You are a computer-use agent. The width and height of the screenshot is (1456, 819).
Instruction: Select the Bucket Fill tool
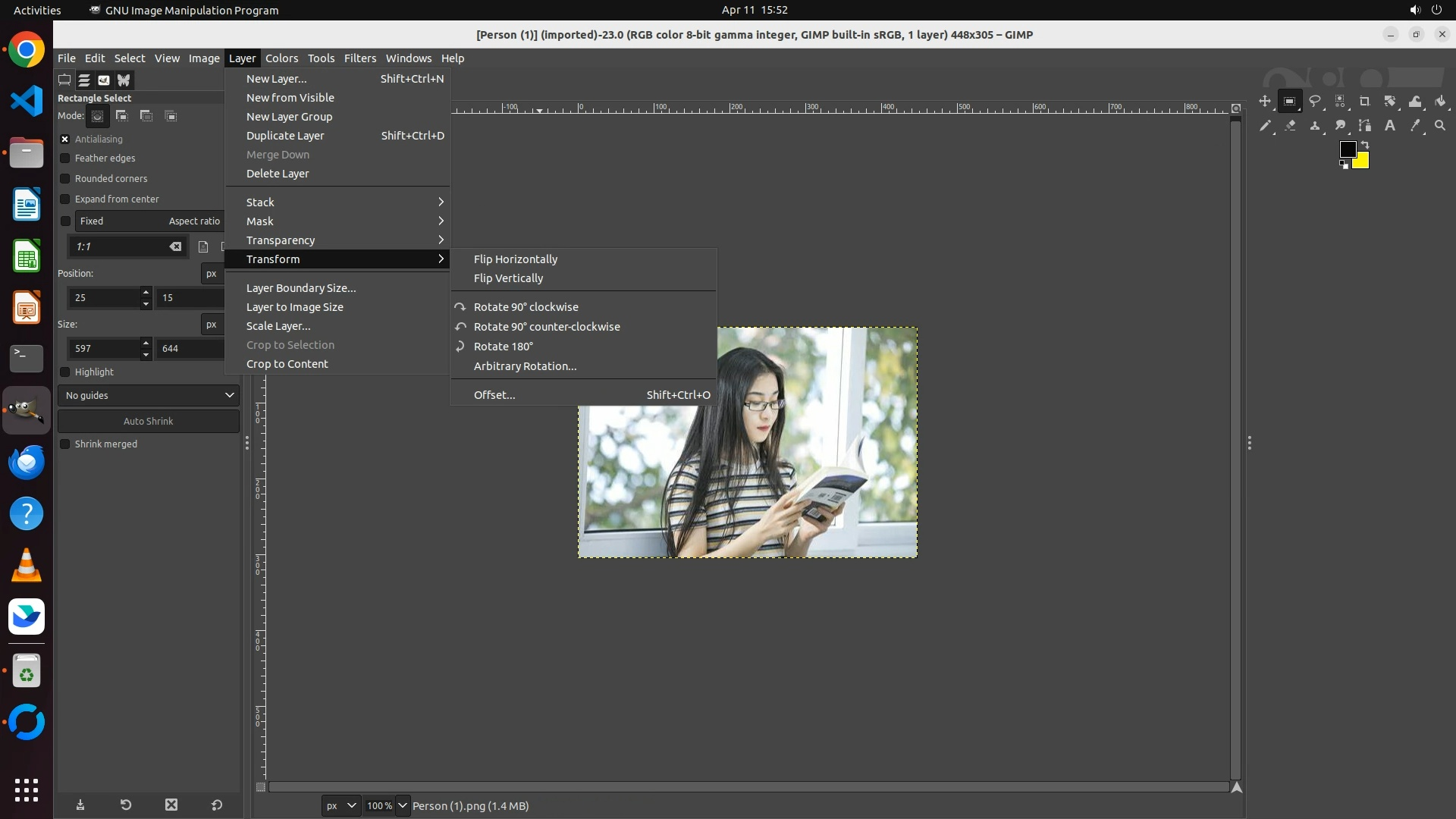(x=1440, y=101)
